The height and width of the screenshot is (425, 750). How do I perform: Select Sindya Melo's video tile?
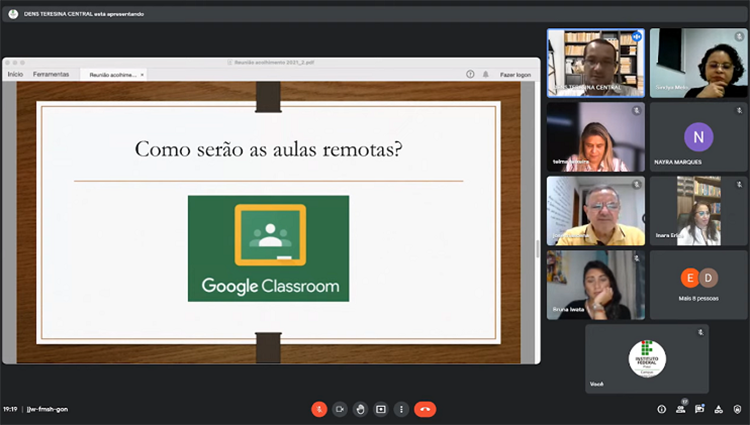pyautogui.click(x=698, y=63)
